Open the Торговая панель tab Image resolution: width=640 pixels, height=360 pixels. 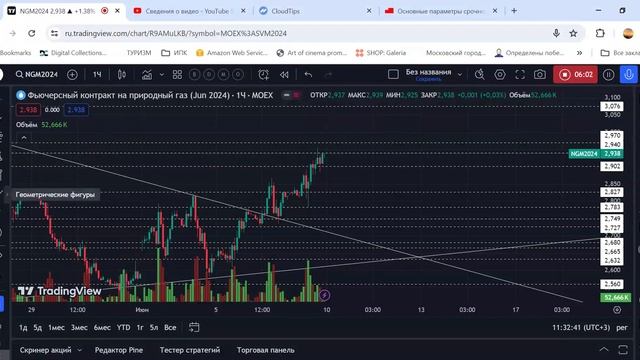(x=266, y=350)
